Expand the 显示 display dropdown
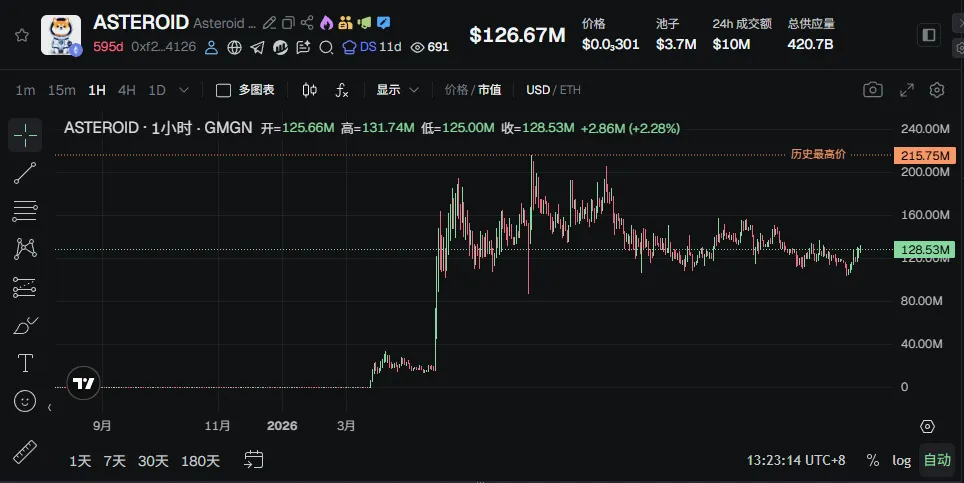 click(x=397, y=90)
